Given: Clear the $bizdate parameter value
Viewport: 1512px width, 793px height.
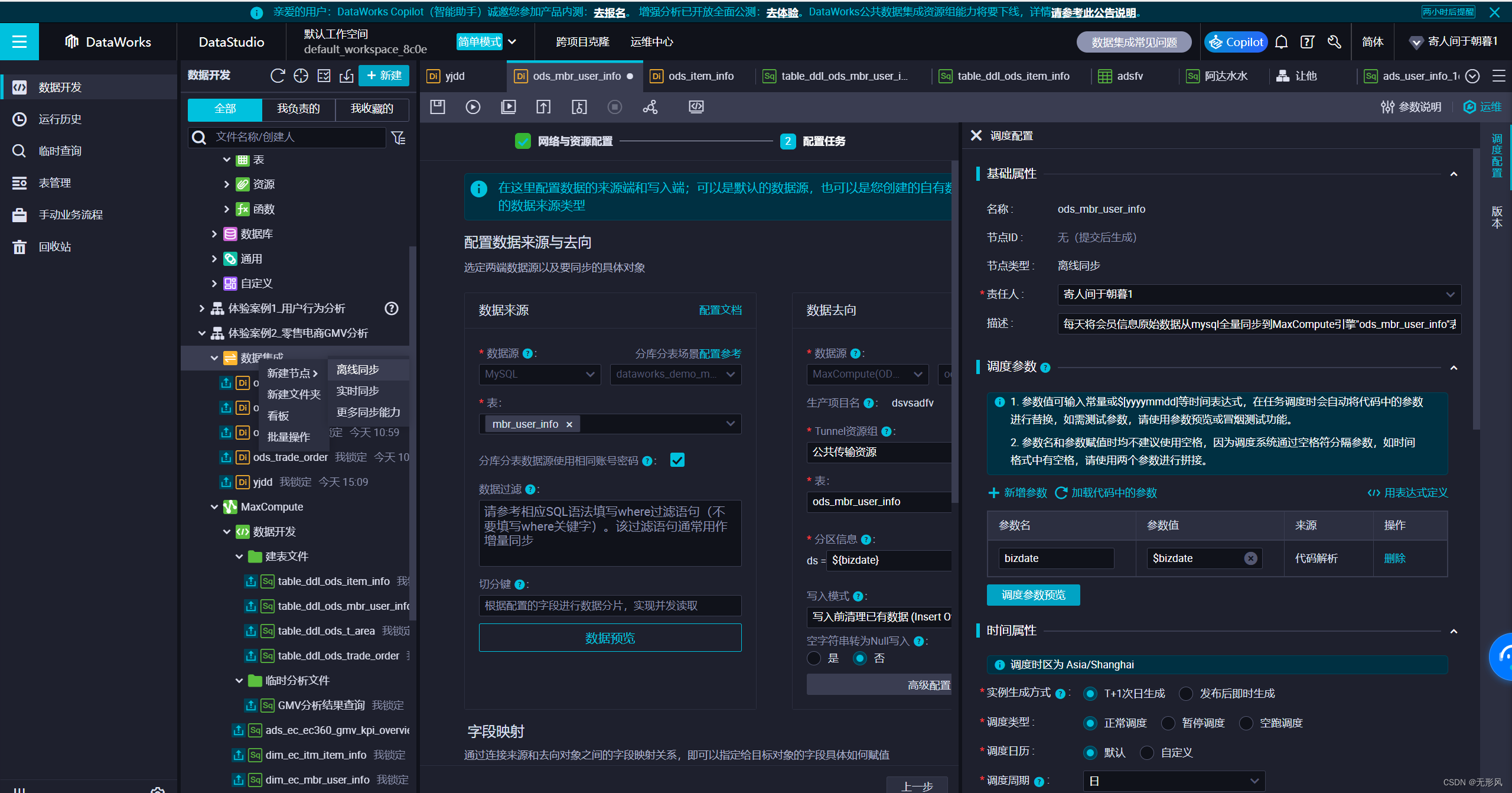Looking at the screenshot, I should pyautogui.click(x=1250, y=558).
